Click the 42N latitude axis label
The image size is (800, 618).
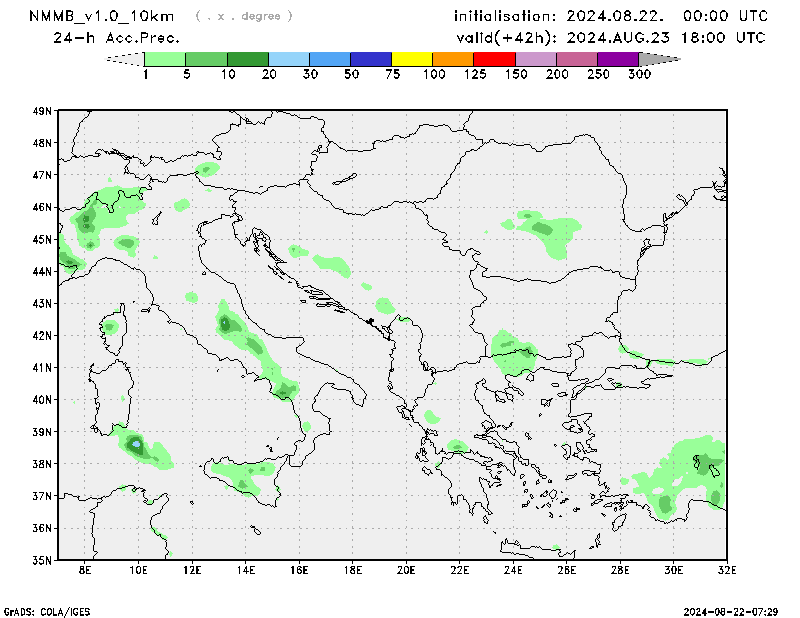coord(42,335)
